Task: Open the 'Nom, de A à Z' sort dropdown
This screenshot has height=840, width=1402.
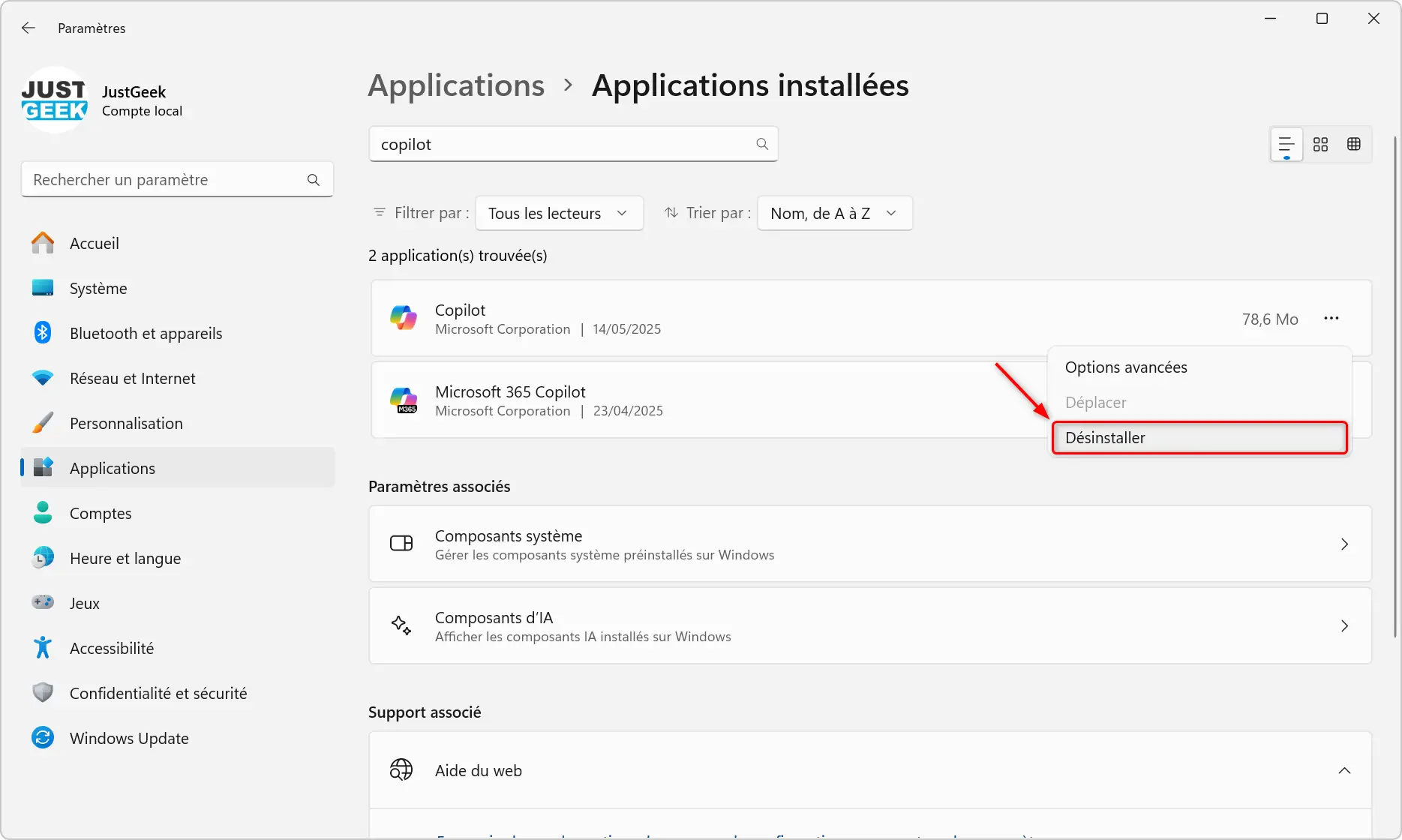Action: [835, 213]
